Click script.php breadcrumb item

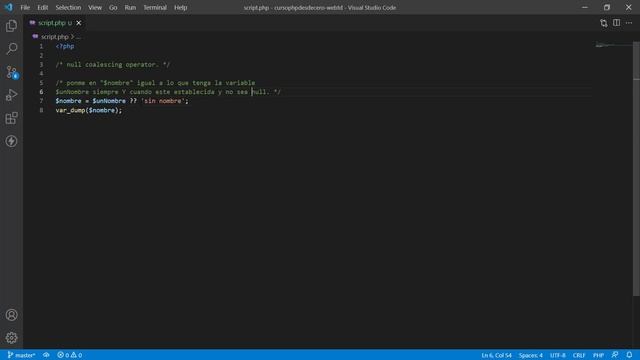54,37
